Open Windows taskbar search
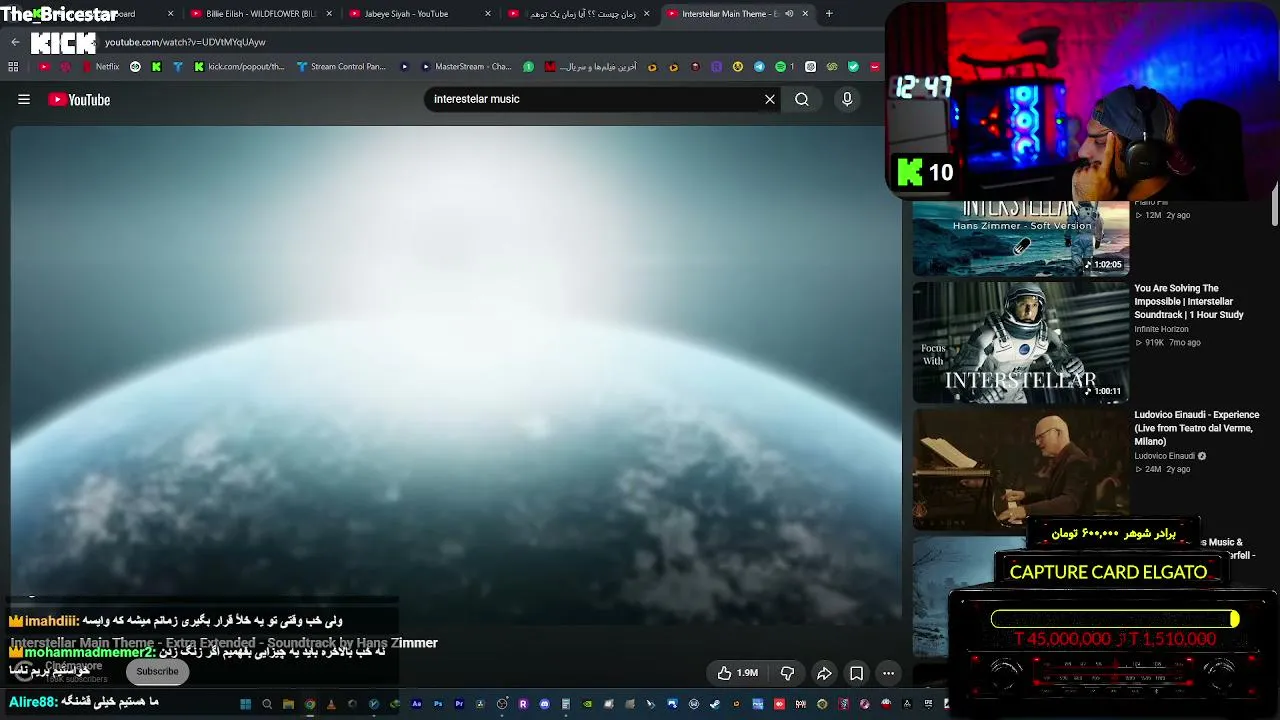 pos(267,704)
